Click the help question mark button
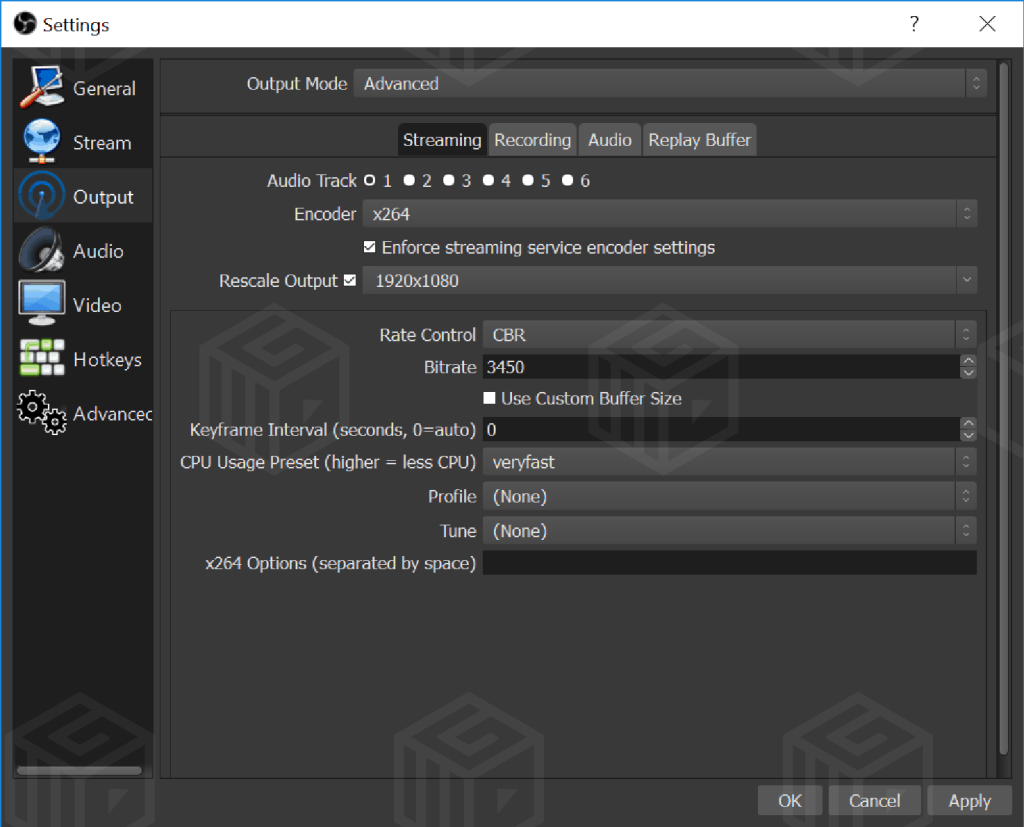Viewport: 1024px width, 827px height. (x=914, y=24)
